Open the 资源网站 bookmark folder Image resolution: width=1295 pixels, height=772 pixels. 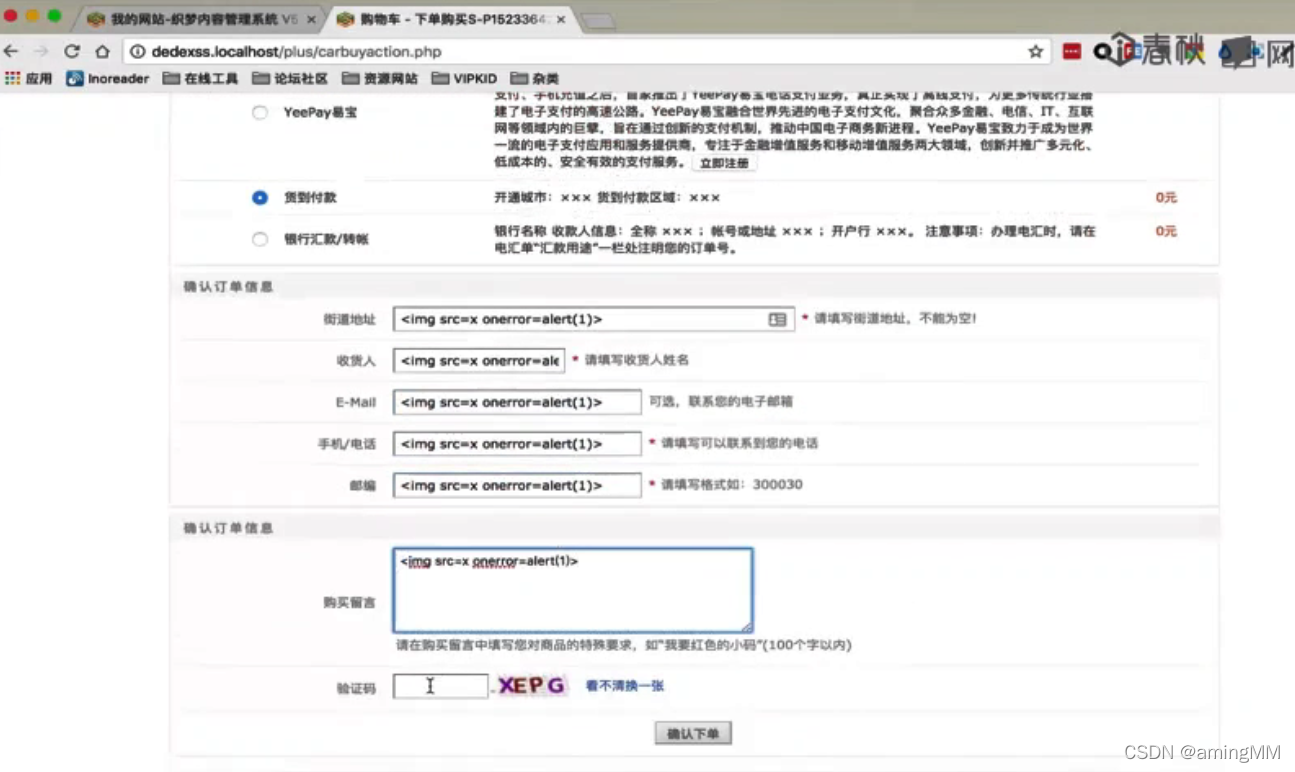click(x=380, y=78)
